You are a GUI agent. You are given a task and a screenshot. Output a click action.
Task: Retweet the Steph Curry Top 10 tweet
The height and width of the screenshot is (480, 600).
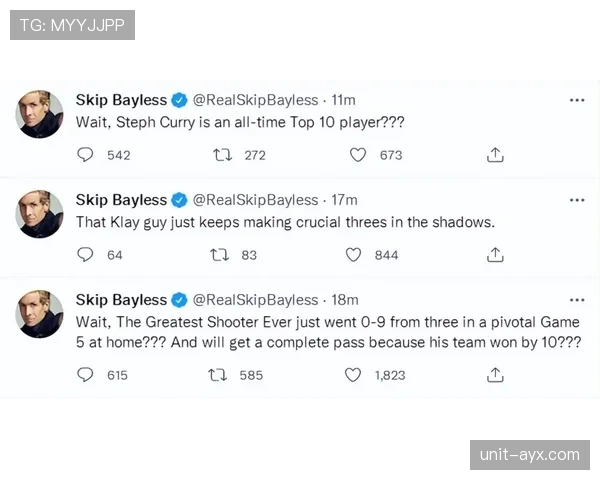222,155
